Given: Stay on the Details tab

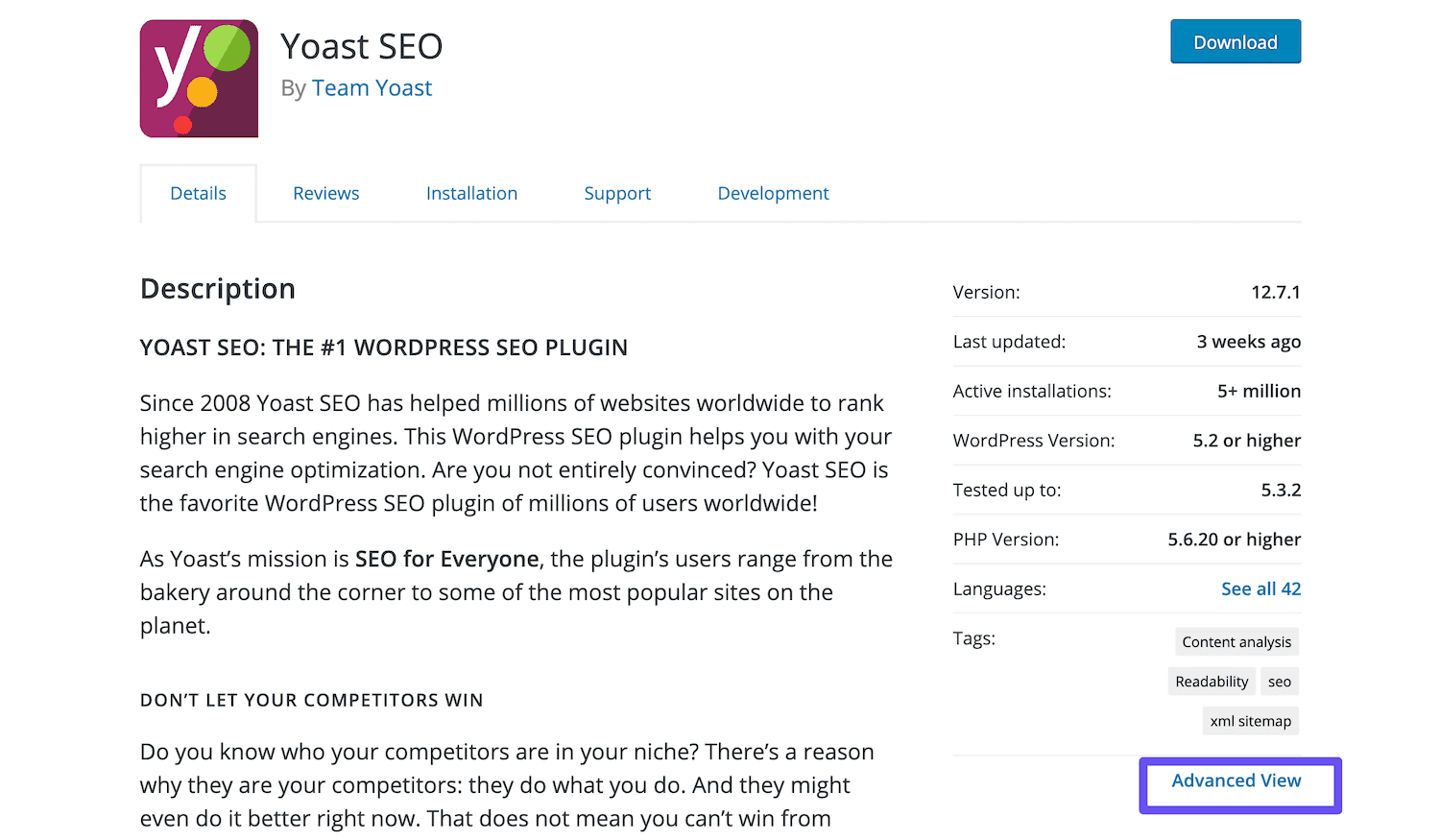Looking at the screenshot, I should 198,193.
